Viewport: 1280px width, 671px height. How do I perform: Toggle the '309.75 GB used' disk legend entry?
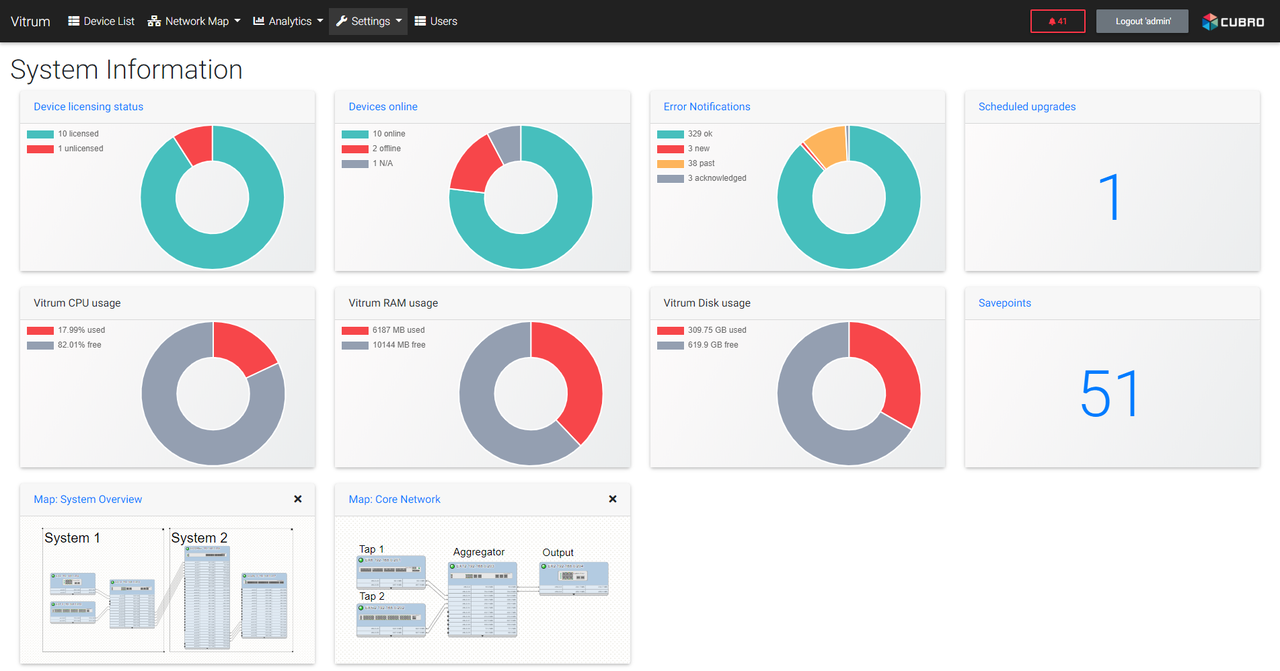[x=702, y=330]
